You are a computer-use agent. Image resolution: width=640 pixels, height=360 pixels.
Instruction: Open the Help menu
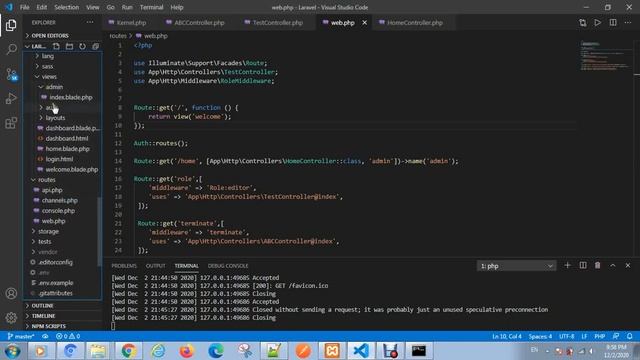pos(177,7)
